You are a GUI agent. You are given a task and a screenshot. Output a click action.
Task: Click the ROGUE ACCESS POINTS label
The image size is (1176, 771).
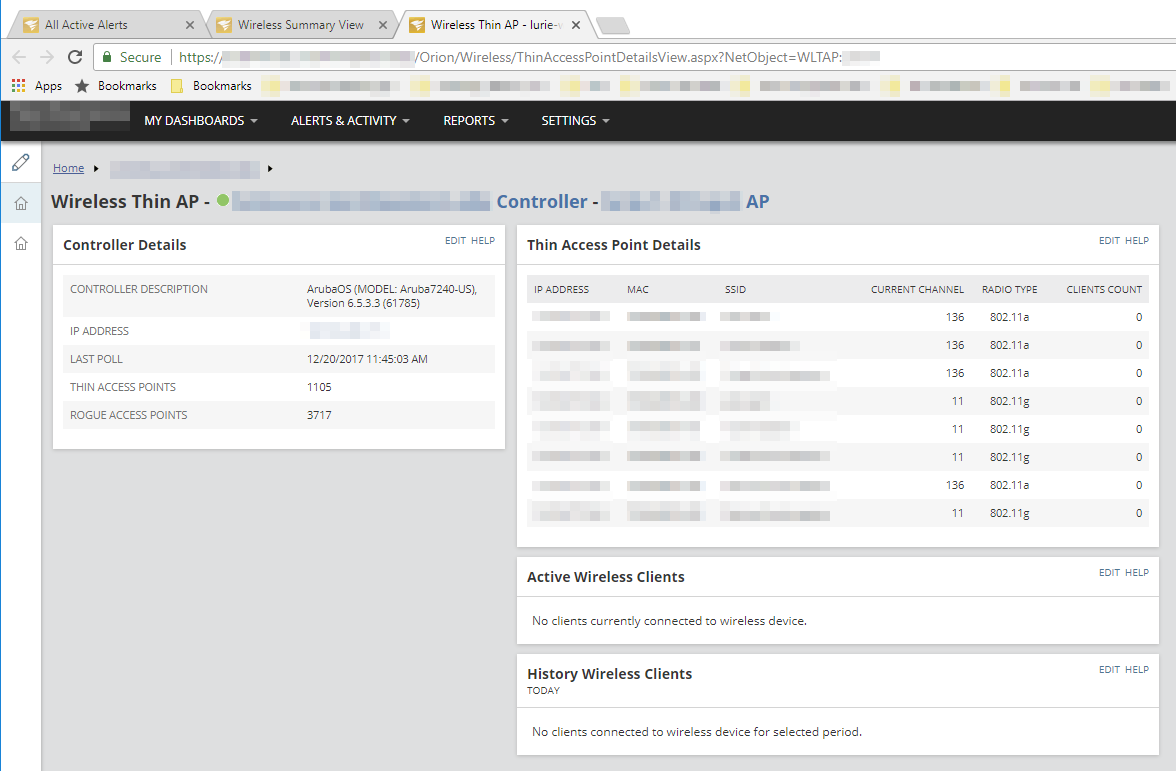[128, 415]
